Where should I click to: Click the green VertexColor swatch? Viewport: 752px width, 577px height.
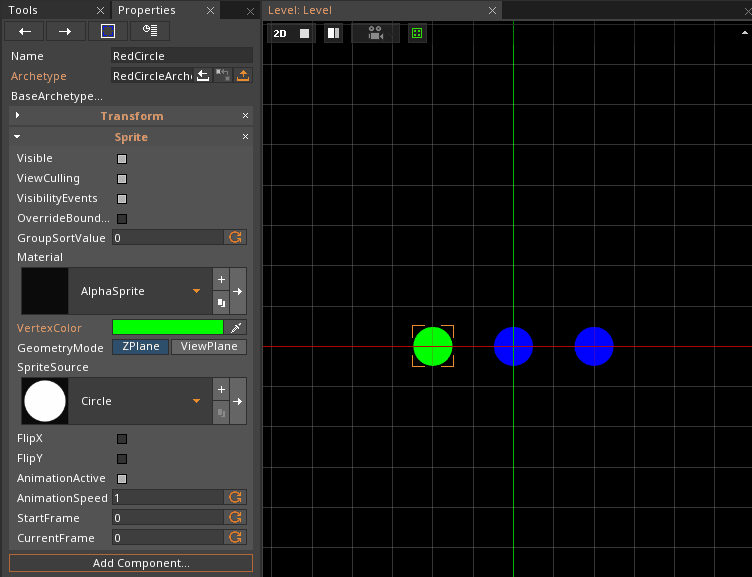[167, 327]
